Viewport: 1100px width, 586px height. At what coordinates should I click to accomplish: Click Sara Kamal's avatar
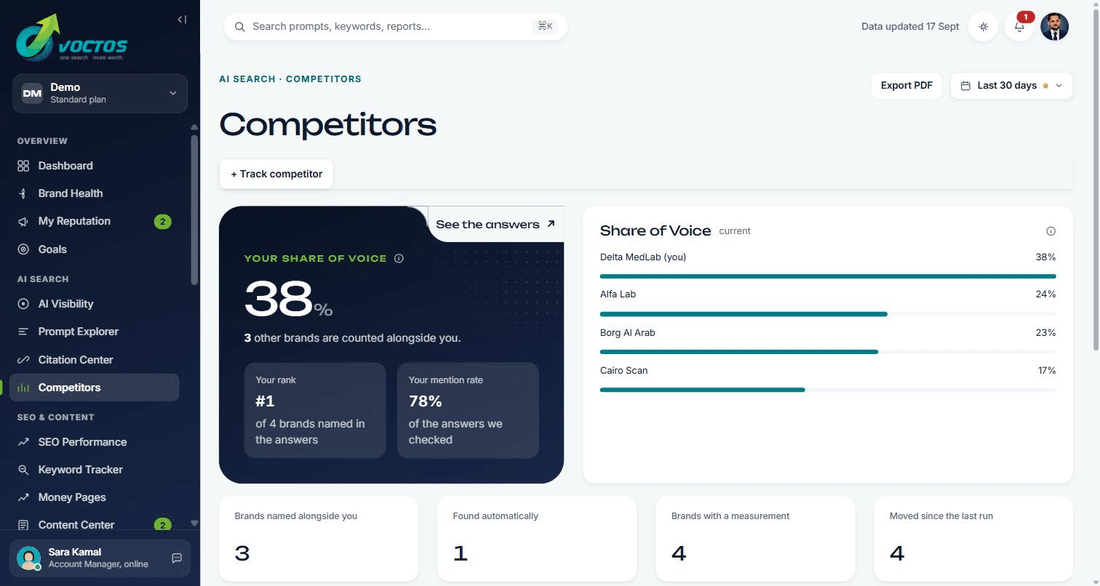[29, 558]
